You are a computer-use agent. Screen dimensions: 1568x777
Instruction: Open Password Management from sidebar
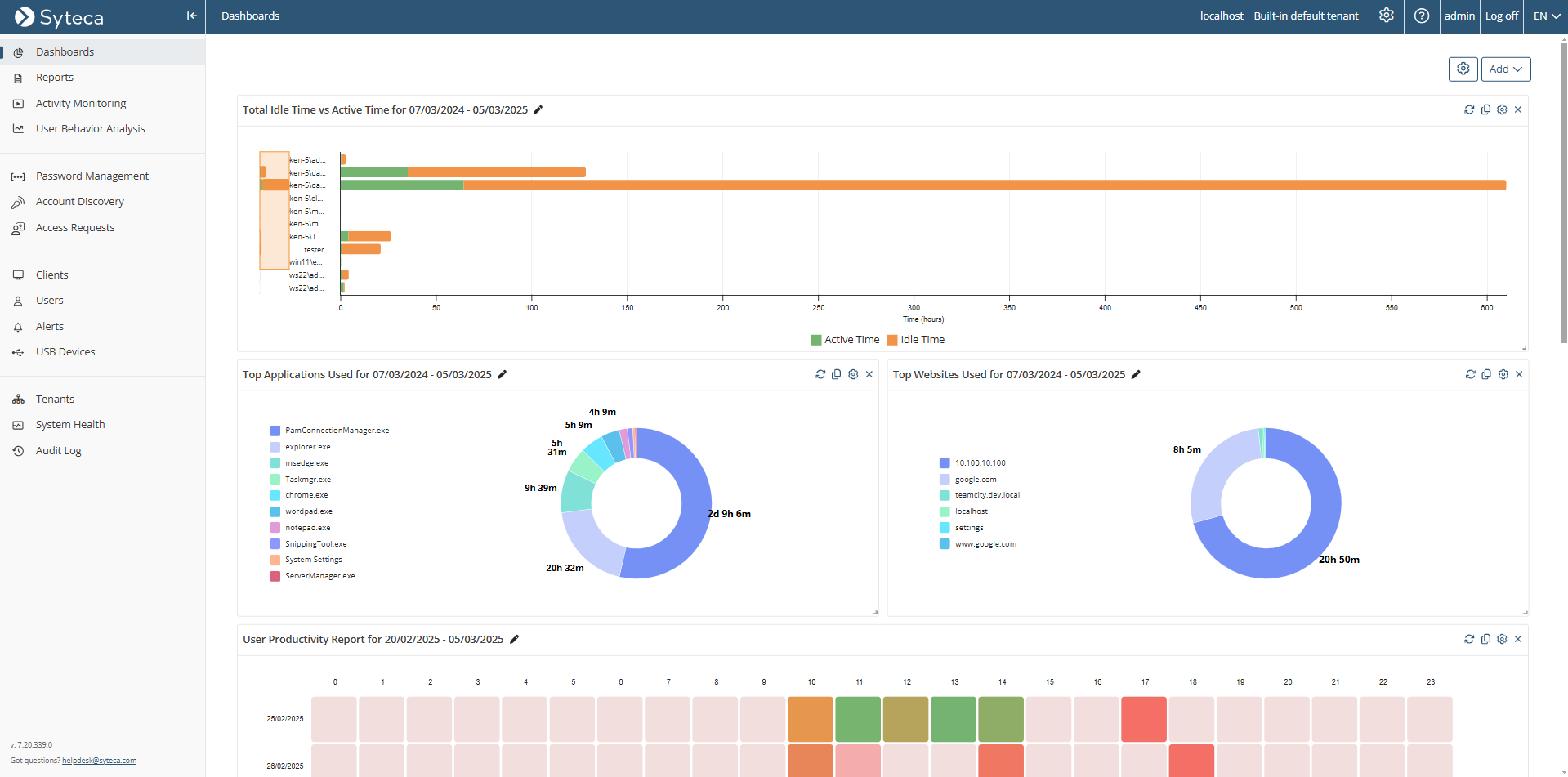(92, 176)
